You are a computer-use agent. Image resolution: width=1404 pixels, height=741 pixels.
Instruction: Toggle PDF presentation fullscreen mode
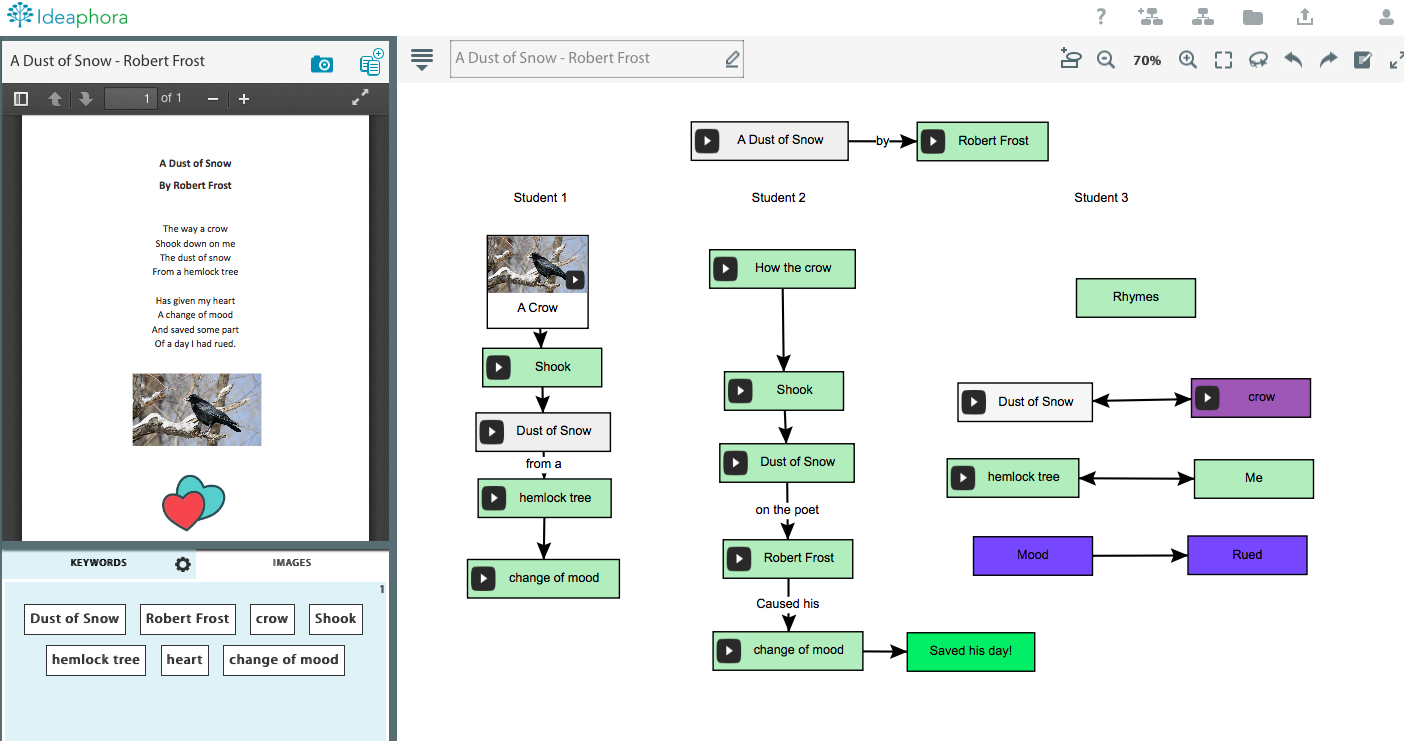[361, 98]
